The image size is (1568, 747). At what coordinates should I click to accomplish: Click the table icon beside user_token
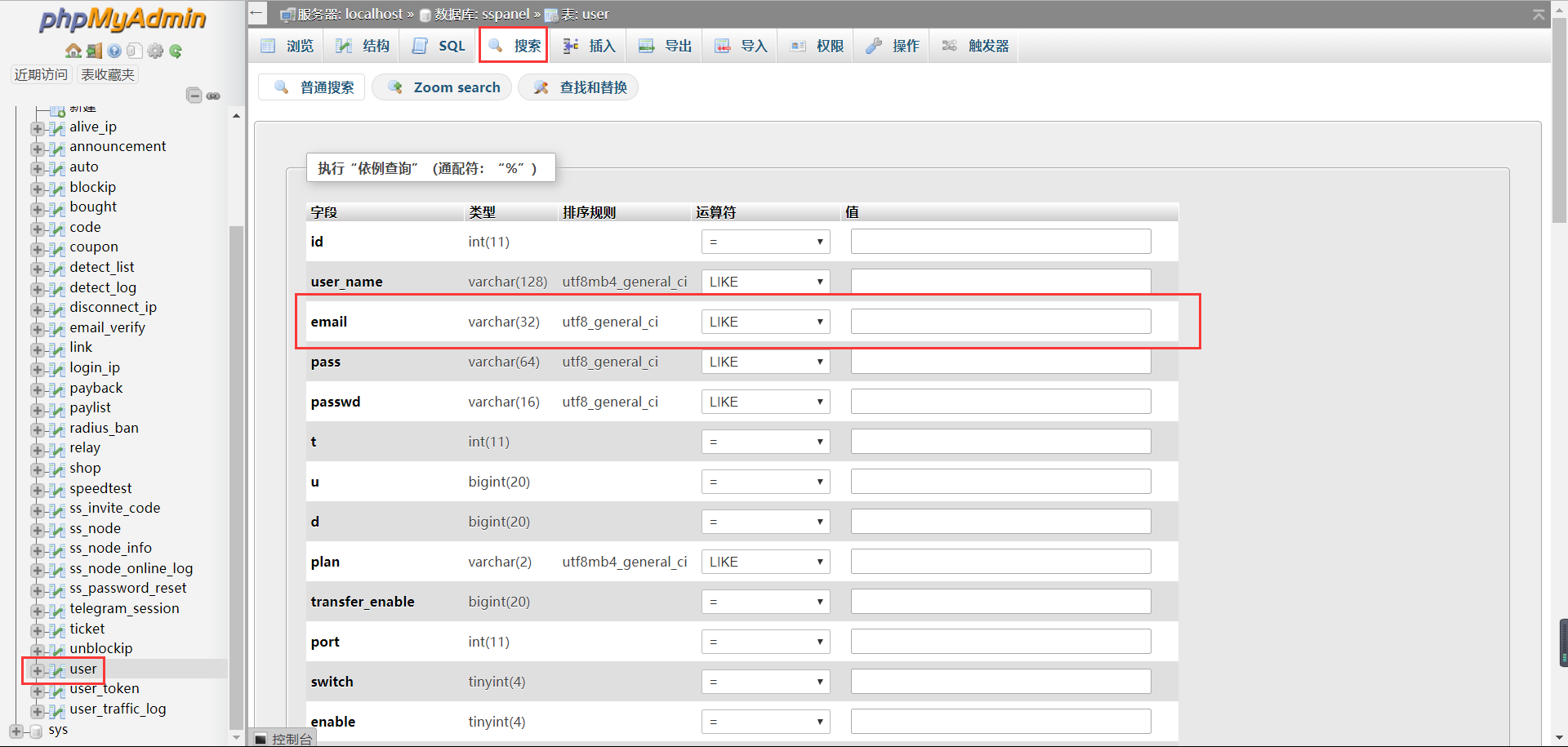[x=56, y=690]
